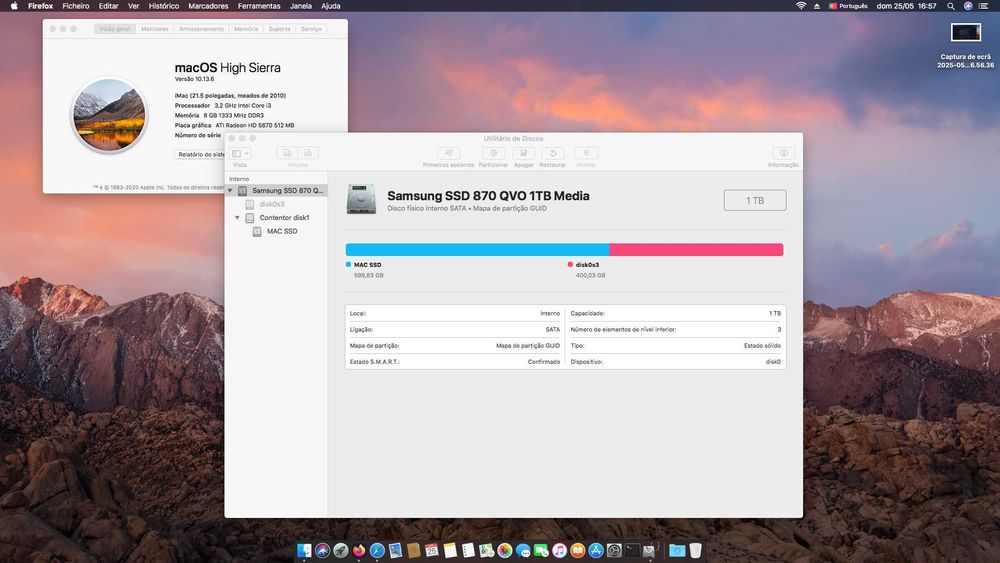Open the Trash in the Dock
The height and width of the screenshot is (563, 1000).
696,550
